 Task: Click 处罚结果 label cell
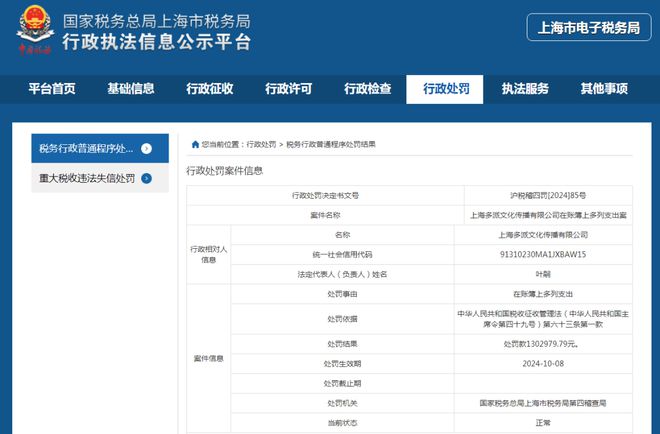coord(342,344)
